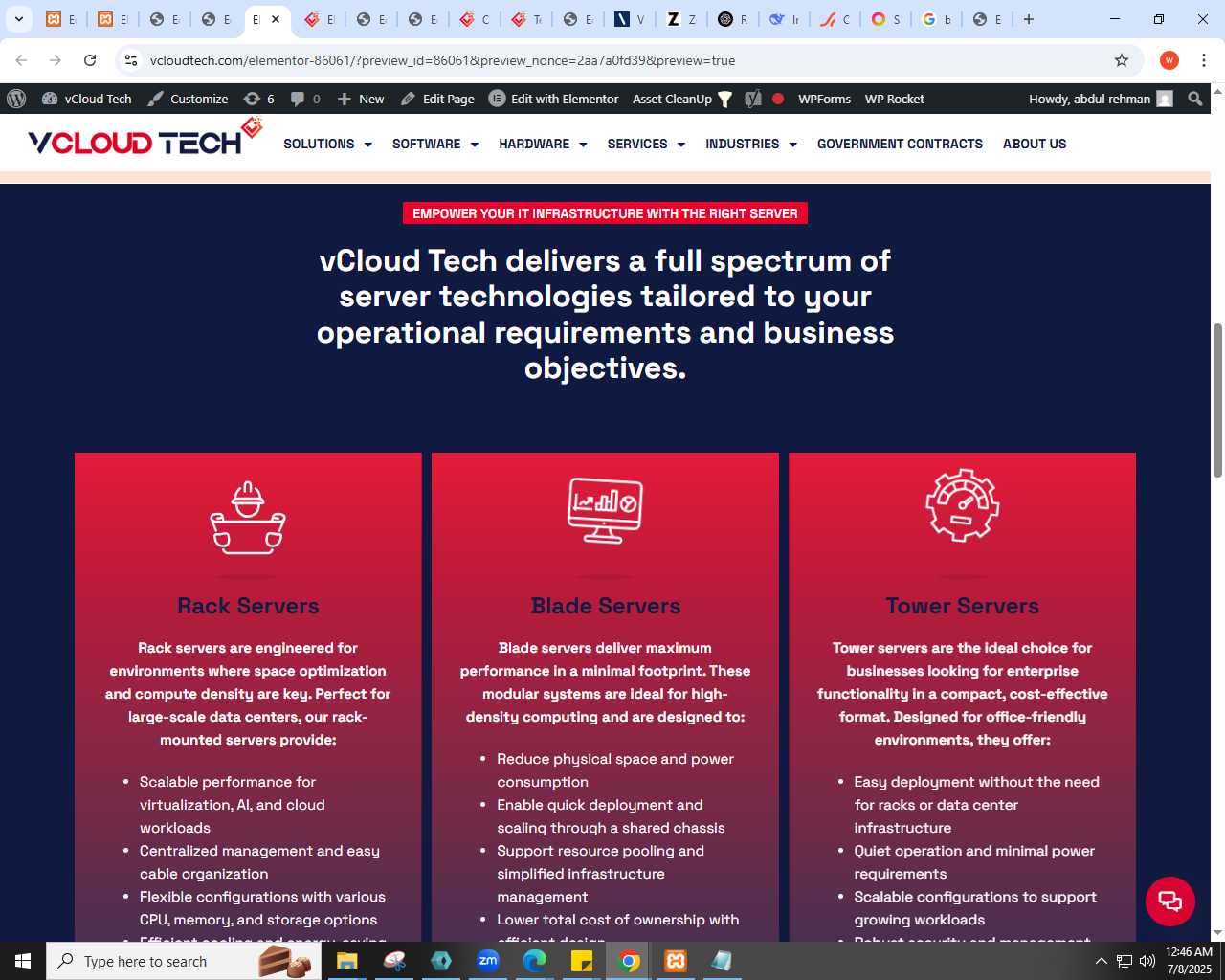Open XAMPP from the taskbar
The width and height of the screenshot is (1225, 980).
point(676,961)
